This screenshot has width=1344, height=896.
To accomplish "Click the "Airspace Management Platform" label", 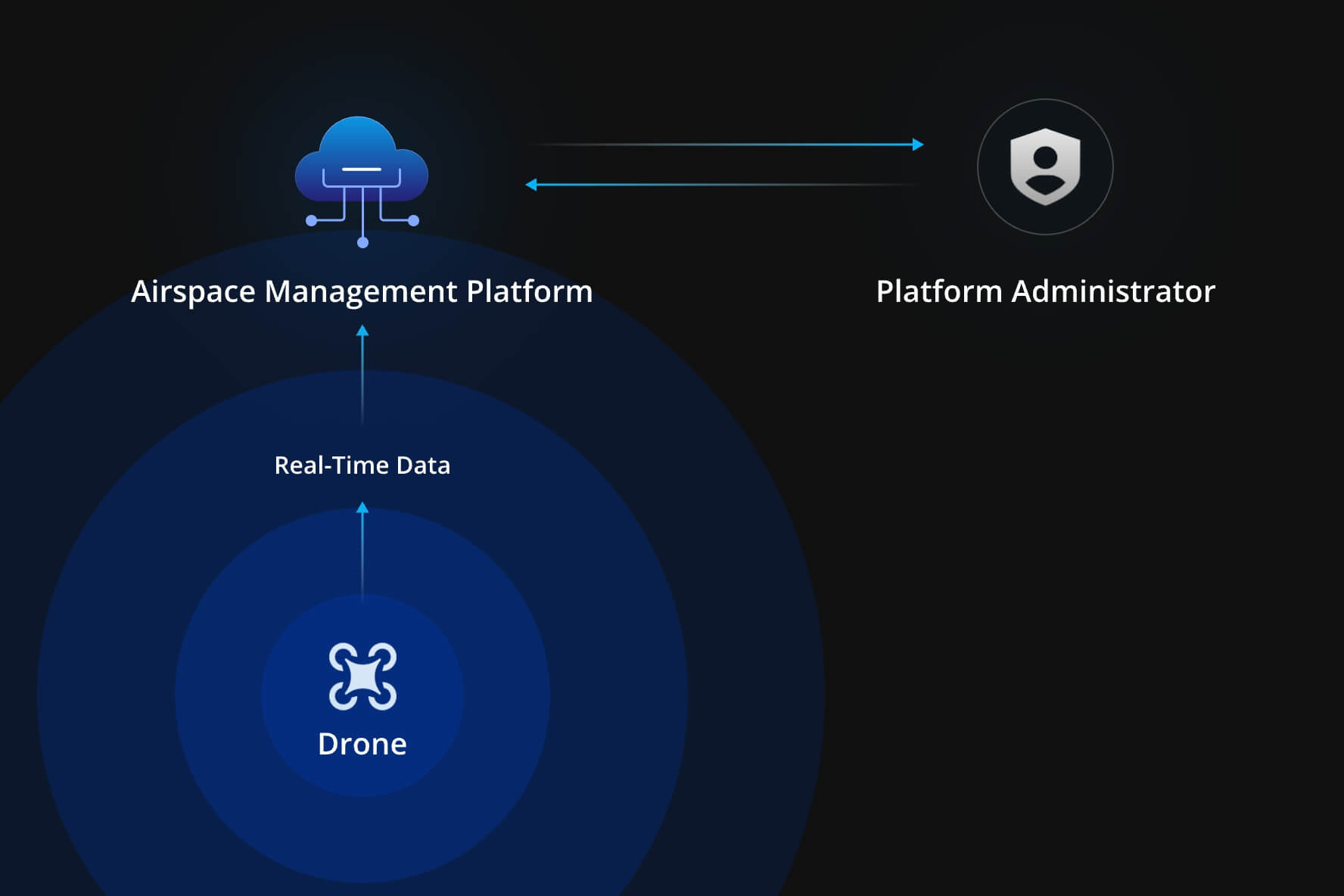I will coord(362,291).
